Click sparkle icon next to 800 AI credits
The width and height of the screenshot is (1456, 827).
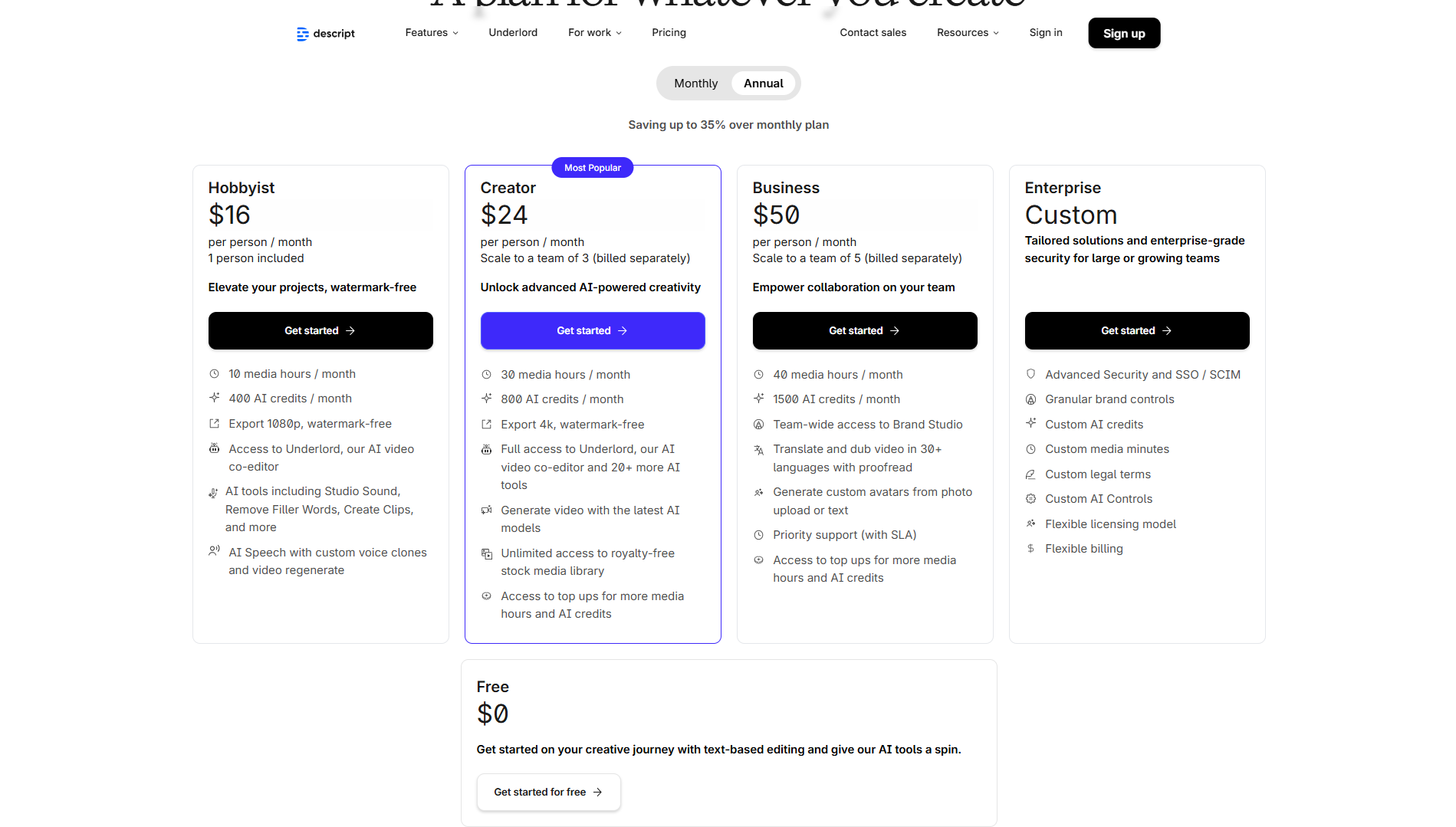pyautogui.click(x=486, y=399)
